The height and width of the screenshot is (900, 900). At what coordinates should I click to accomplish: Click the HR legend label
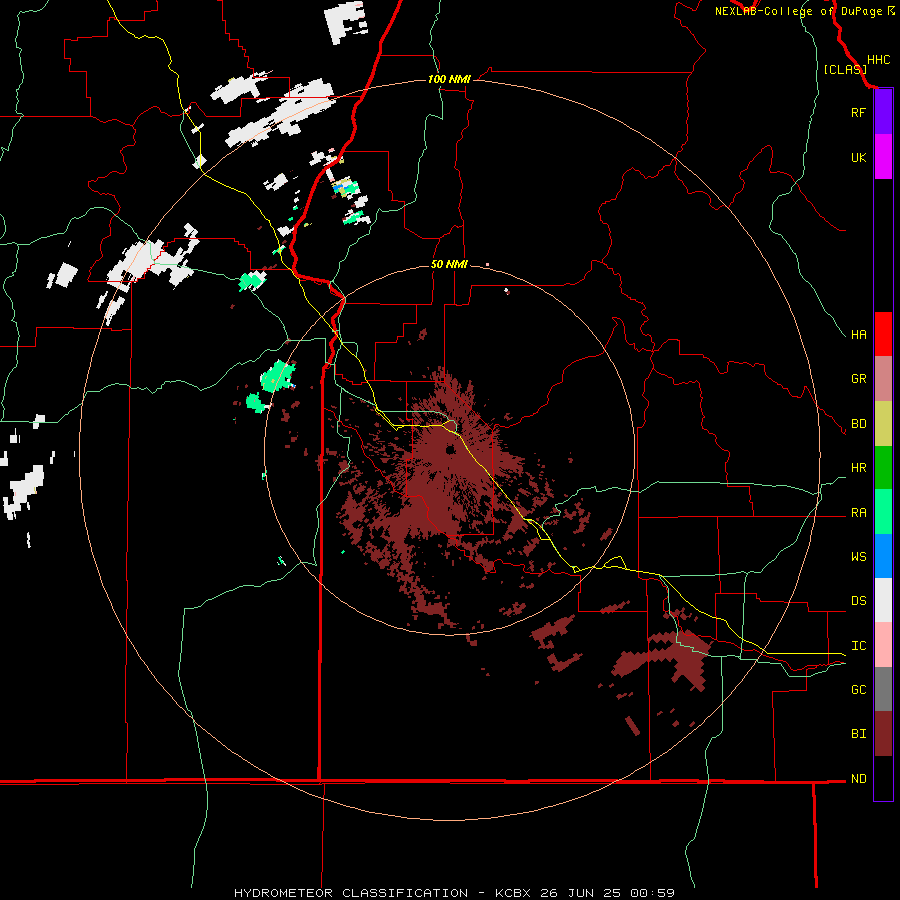(858, 468)
